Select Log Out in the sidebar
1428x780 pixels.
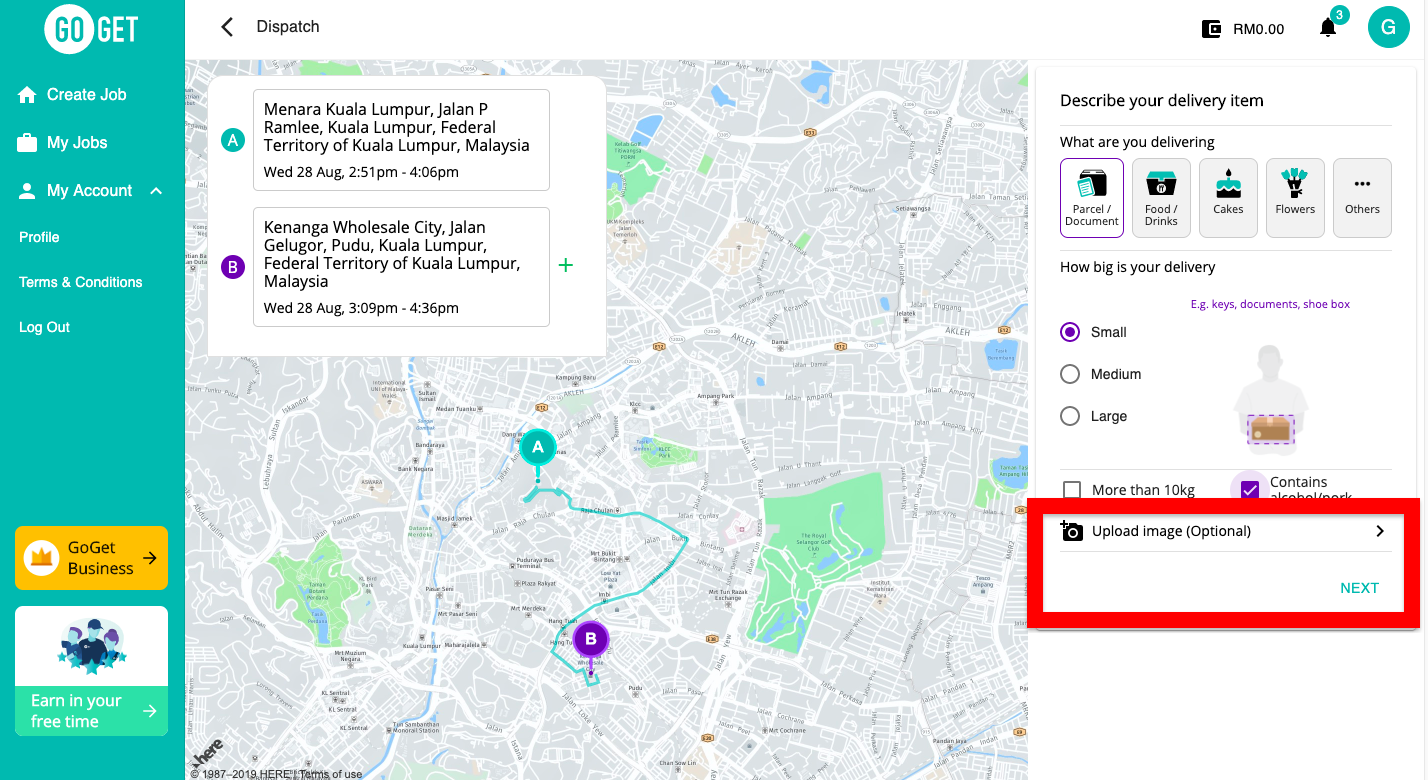click(44, 327)
